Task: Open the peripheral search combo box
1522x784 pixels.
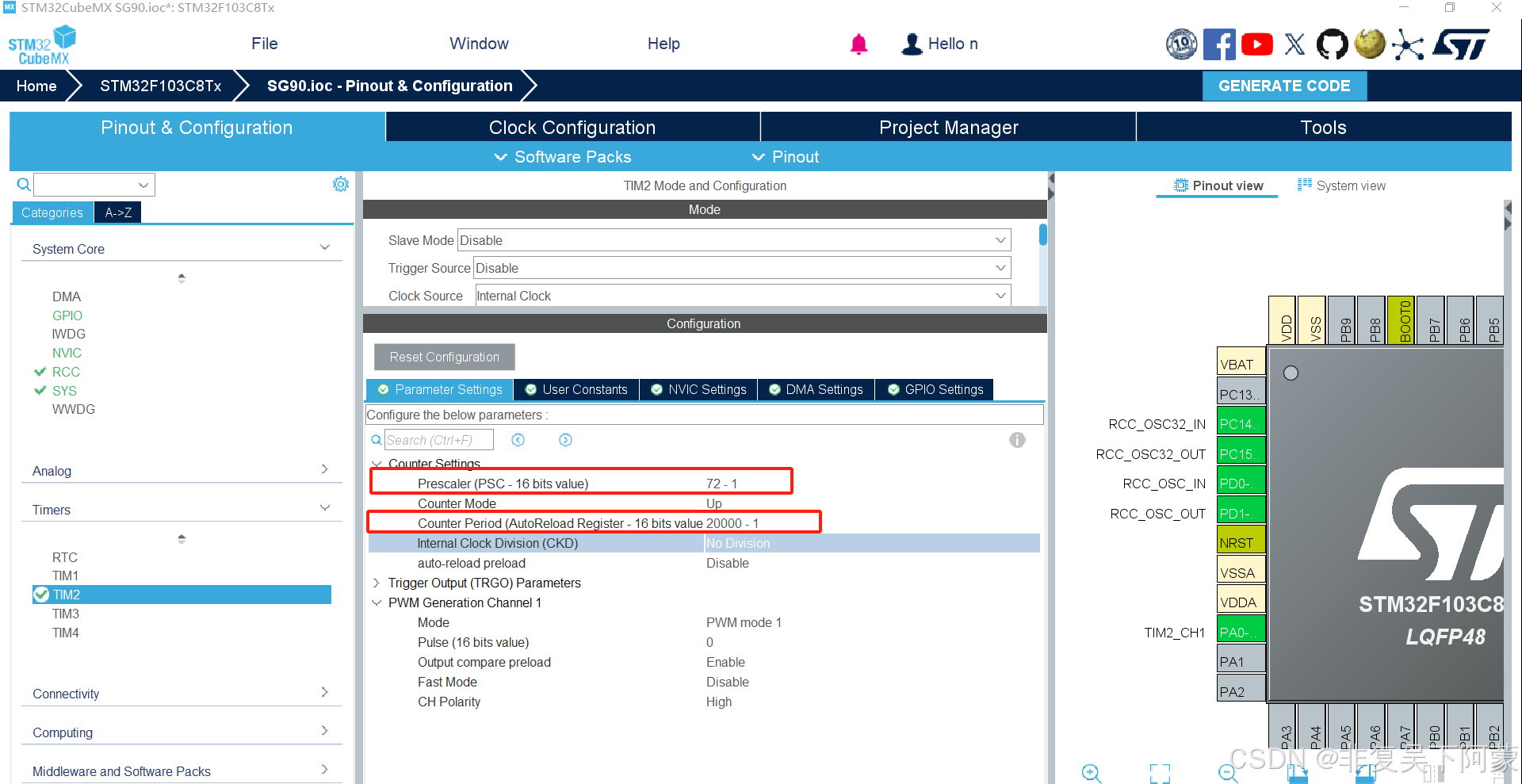Action: pos(94,185)
